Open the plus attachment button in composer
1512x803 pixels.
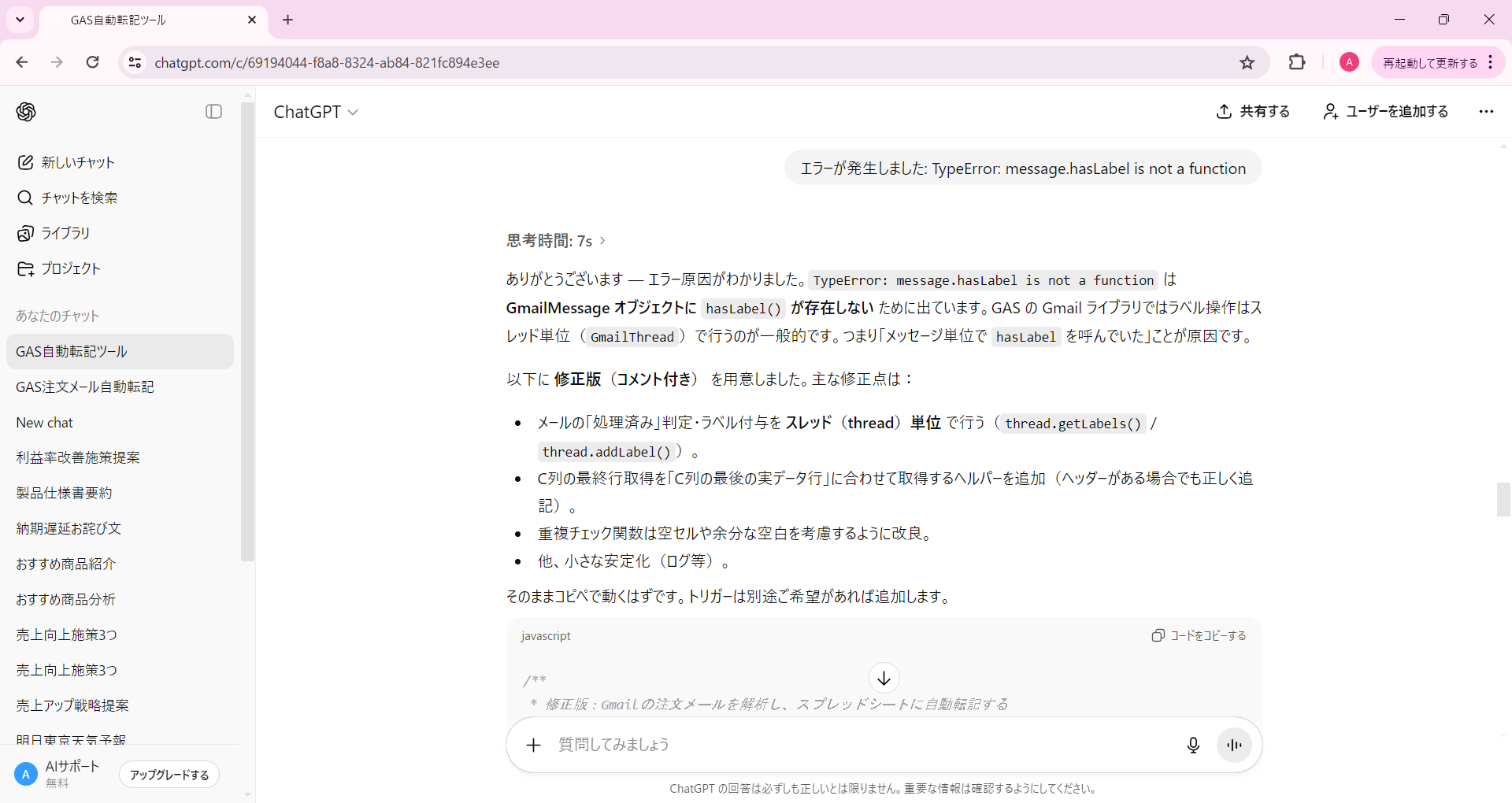[533, 745]
